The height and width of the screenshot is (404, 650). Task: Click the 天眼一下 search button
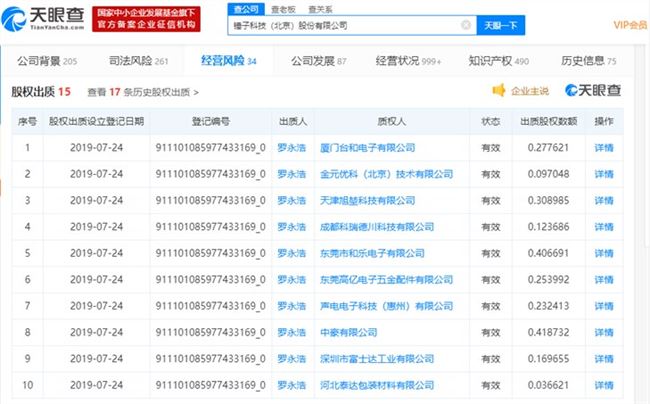[x=501, y=25]
